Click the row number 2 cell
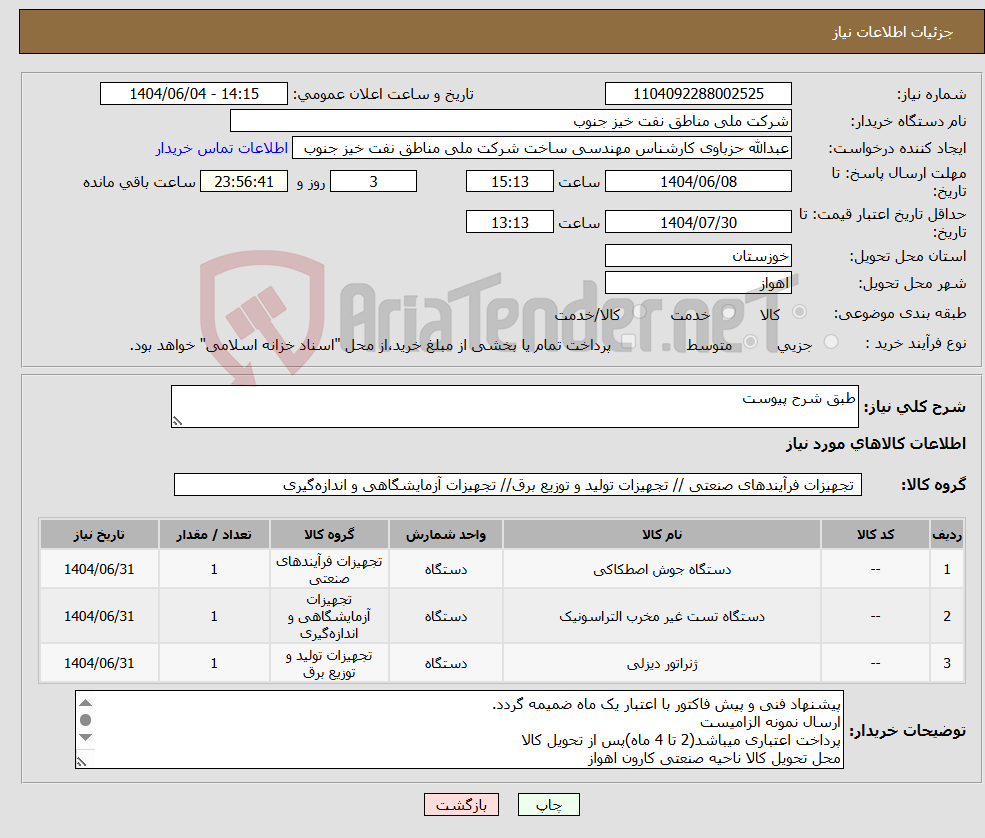This screenshot has height=838, width=985. (x=947, y=616)
